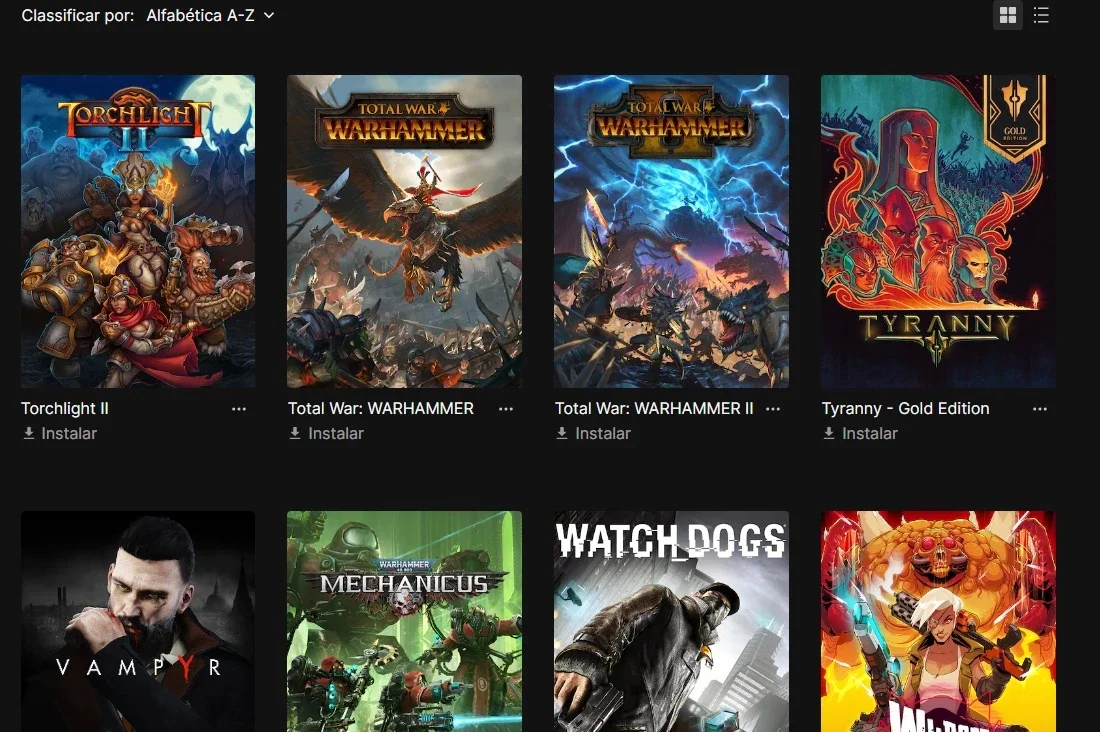Viewport: 1100px width, 732px height.
Task: Click the Classificar por label
Action: (x=78, y=15)
